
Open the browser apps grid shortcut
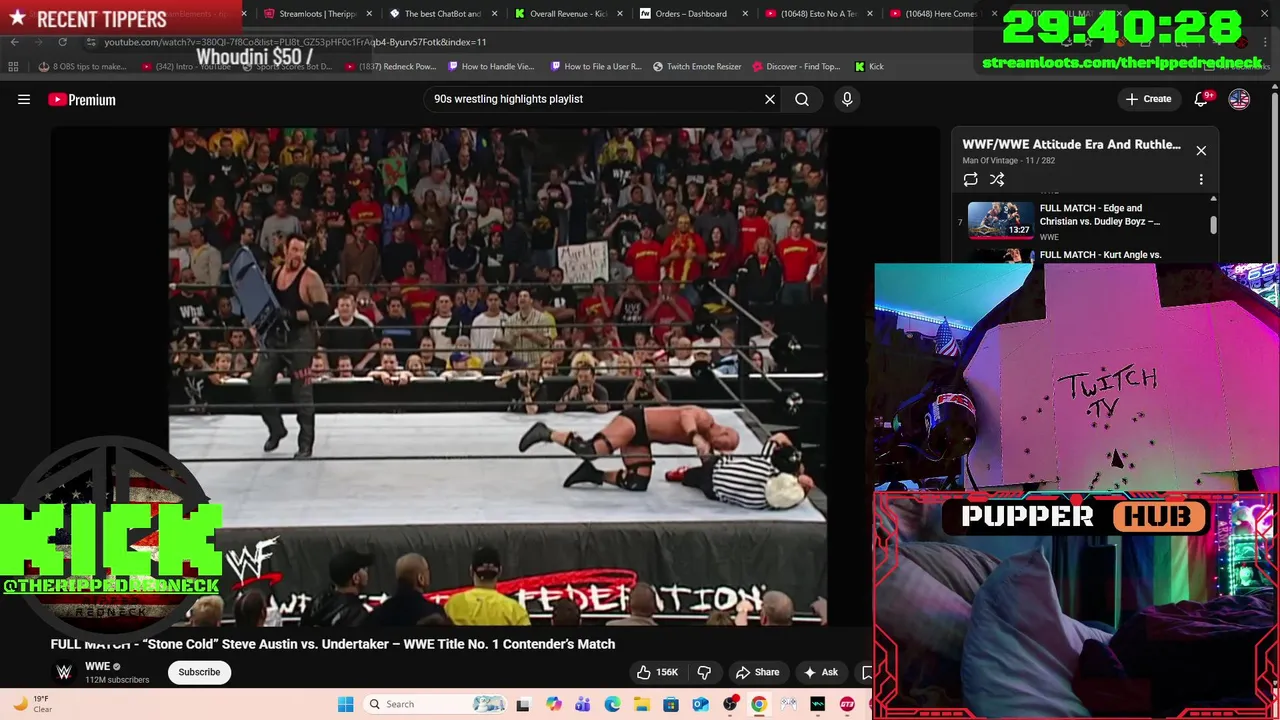[13, 67]
